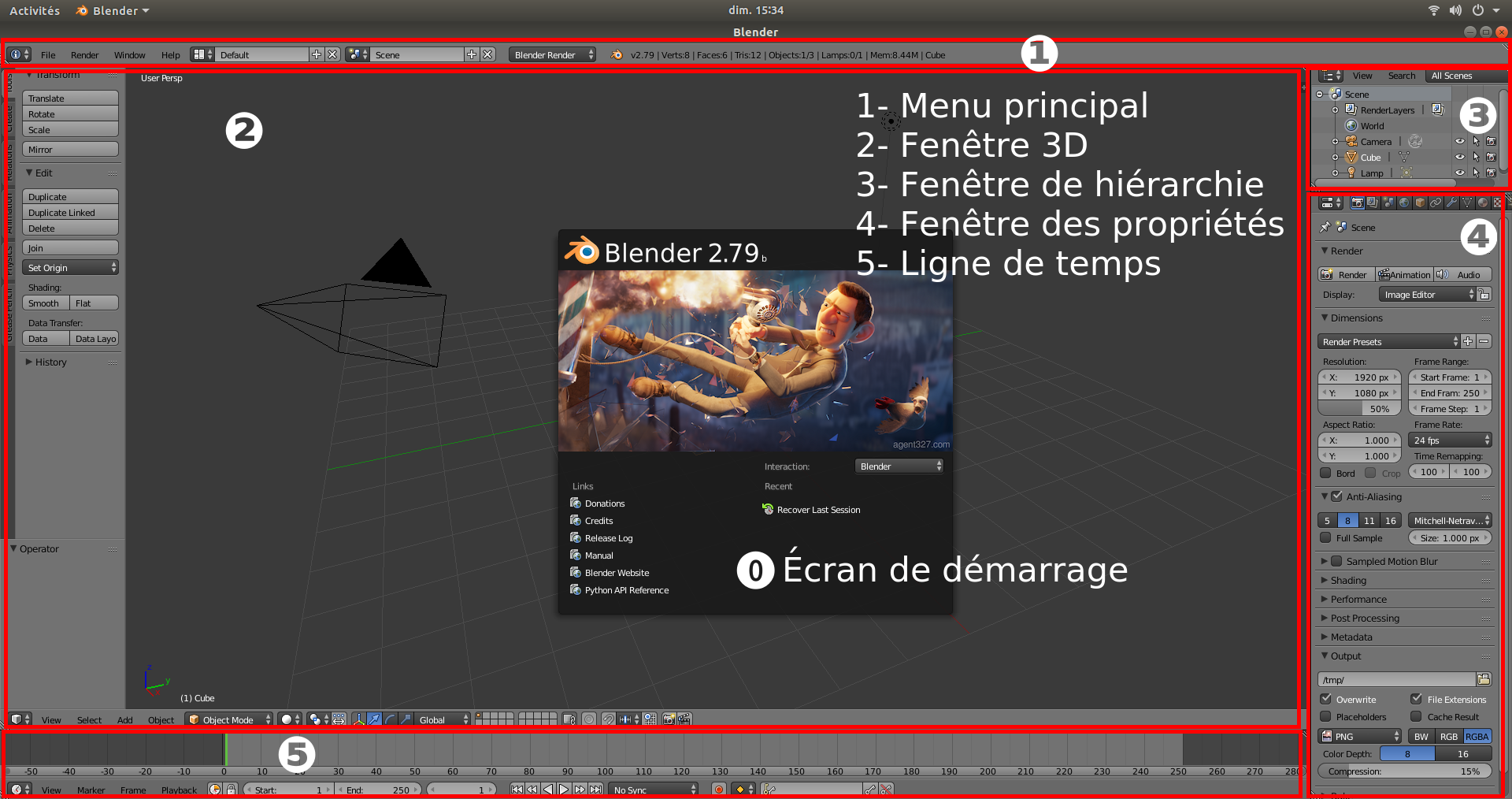Open the Global orientation dropdown
This screenshot has width=1512, height=799.
[443, 719]
